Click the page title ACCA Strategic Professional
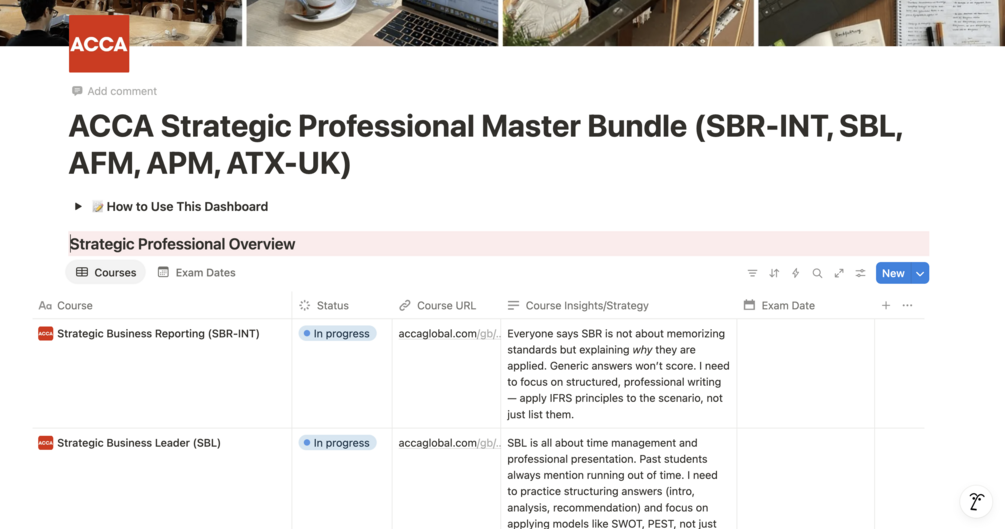 click(x=485, y=145)
